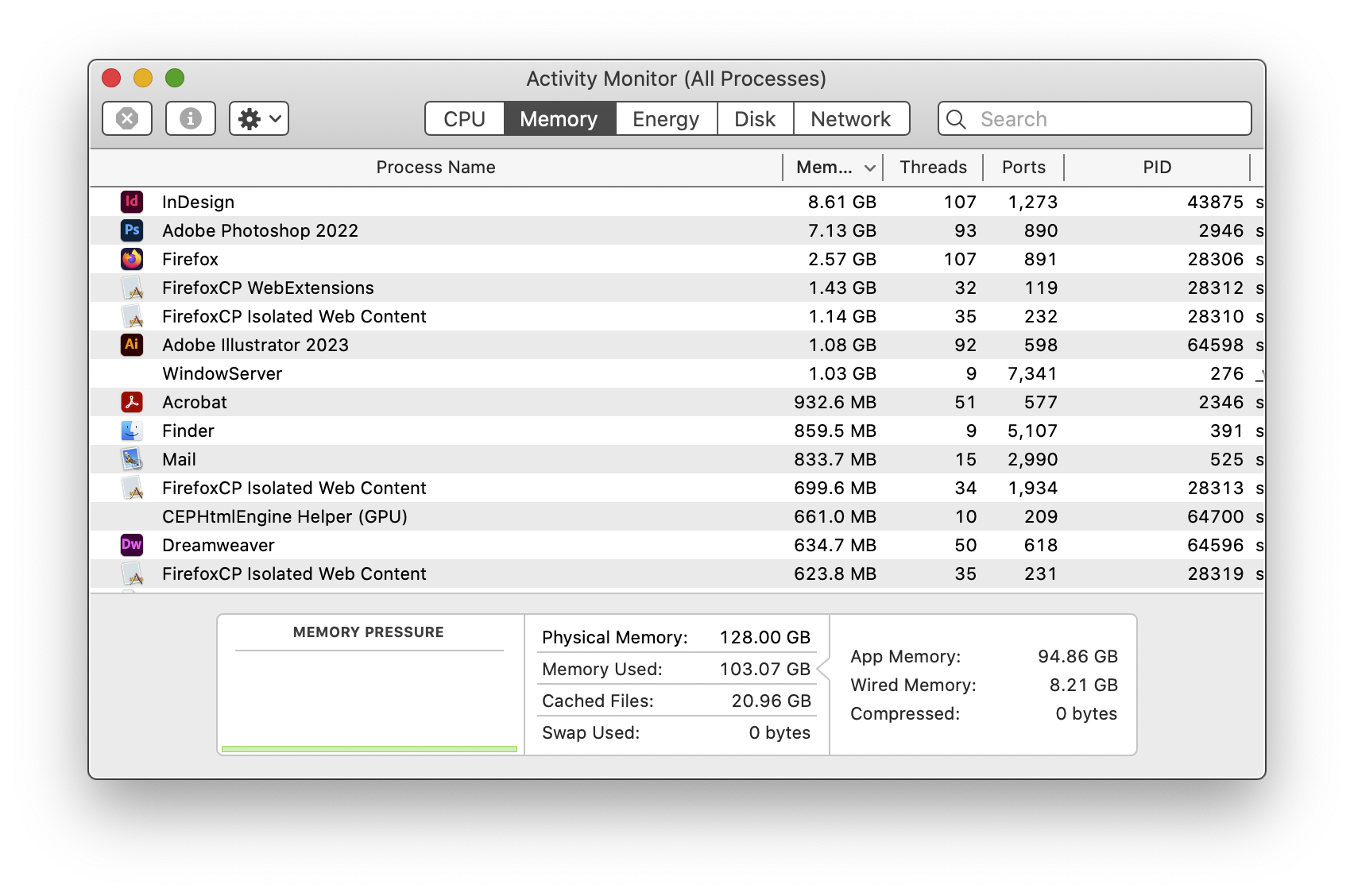The image size is (1354, 896).
Task: Open the gear actions dropdown menu
Action: click(x=259, y=118)
